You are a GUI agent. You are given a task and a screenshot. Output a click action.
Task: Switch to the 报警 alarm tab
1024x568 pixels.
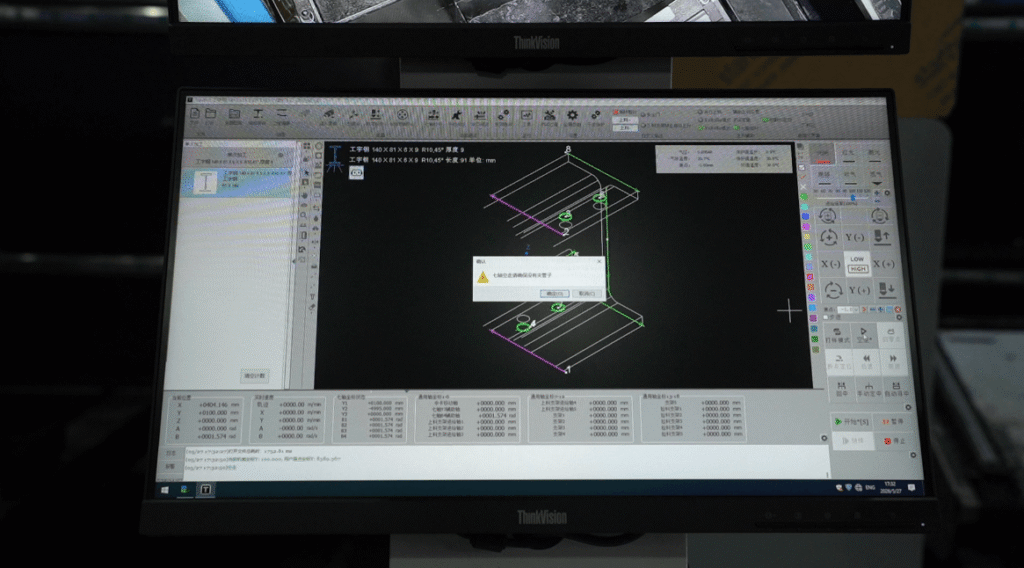[170, 466]
